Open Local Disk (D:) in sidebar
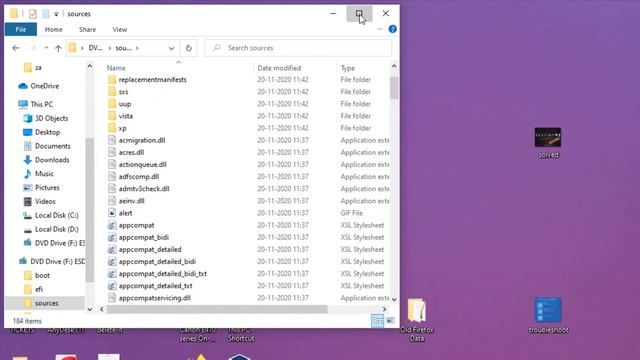640x360 pixels. pos(56,229)
